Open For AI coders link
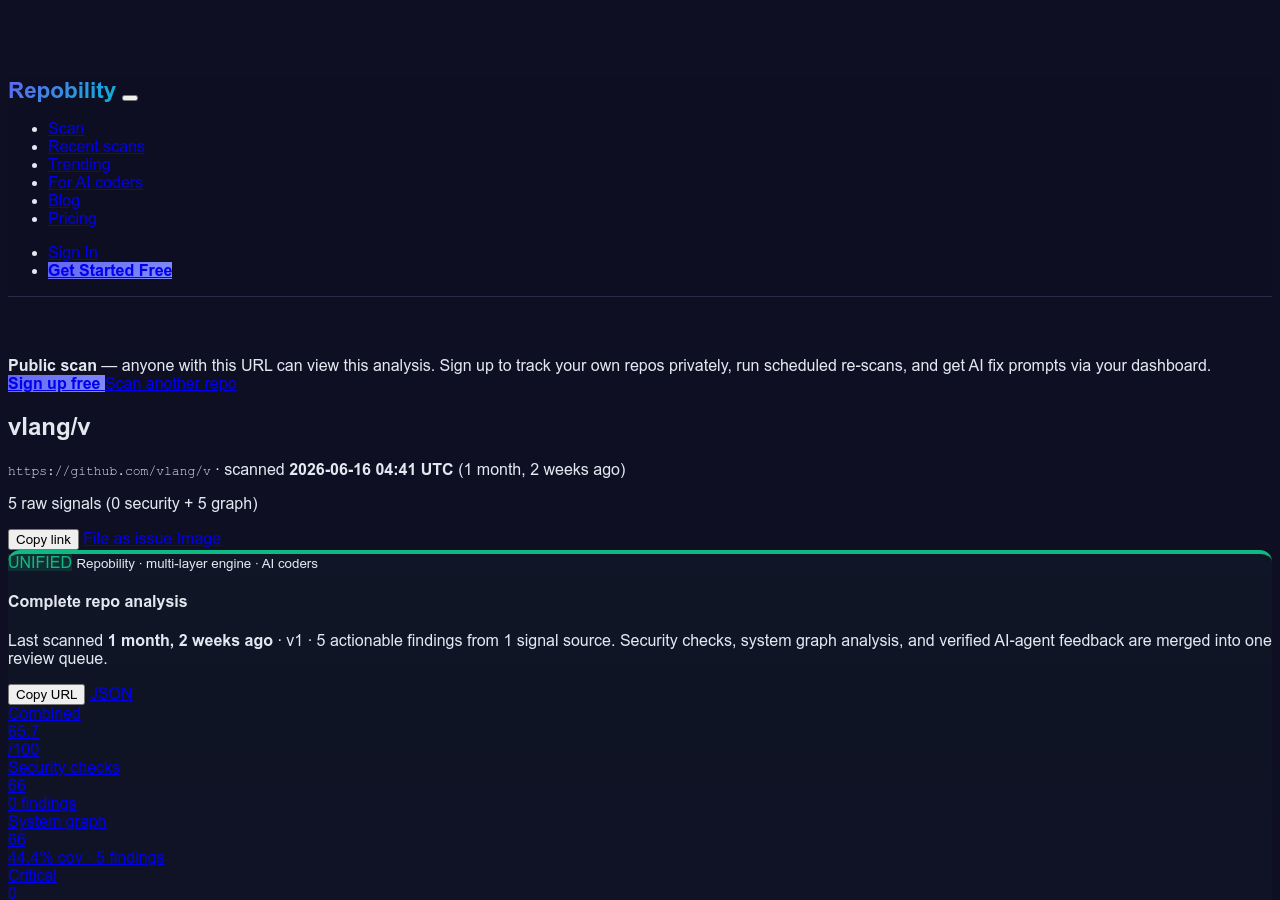 (x=95, y=182)
